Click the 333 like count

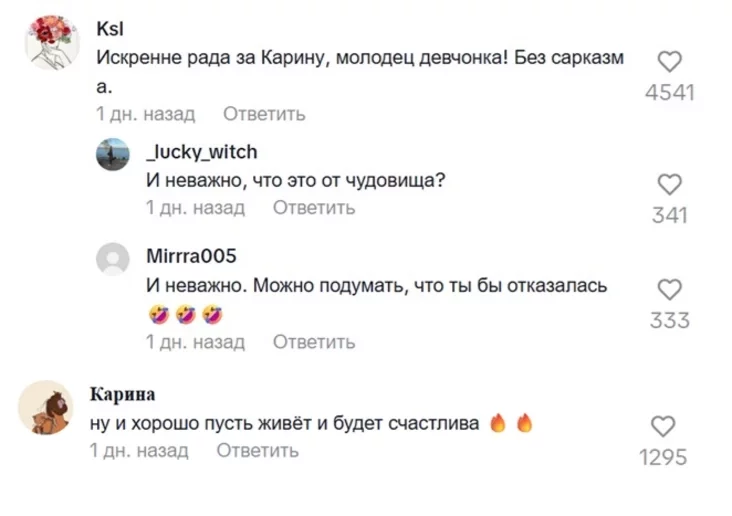(669, 320)
